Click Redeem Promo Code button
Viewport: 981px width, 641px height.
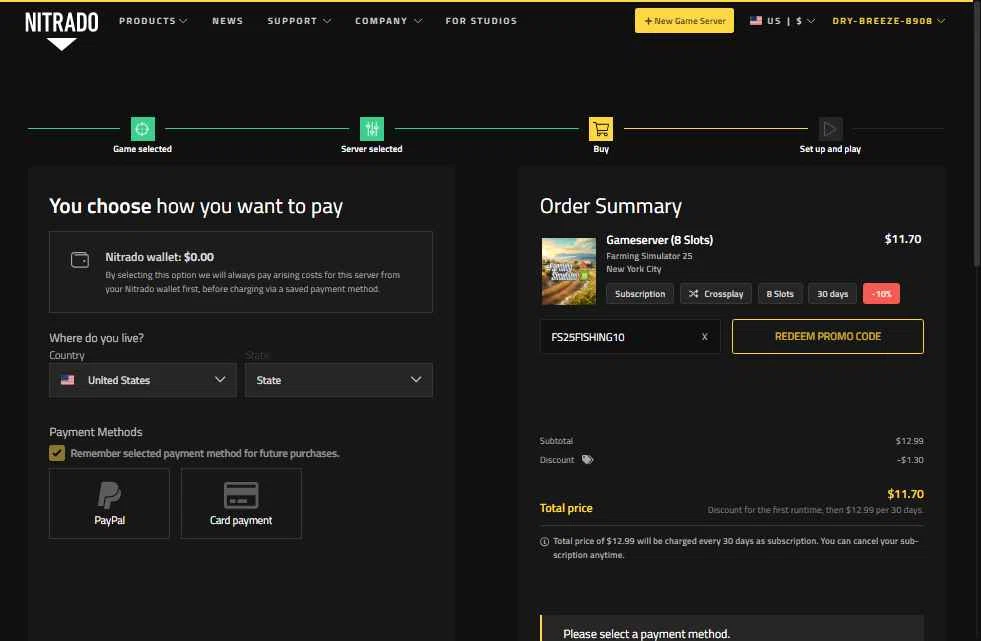coord(827,336)
